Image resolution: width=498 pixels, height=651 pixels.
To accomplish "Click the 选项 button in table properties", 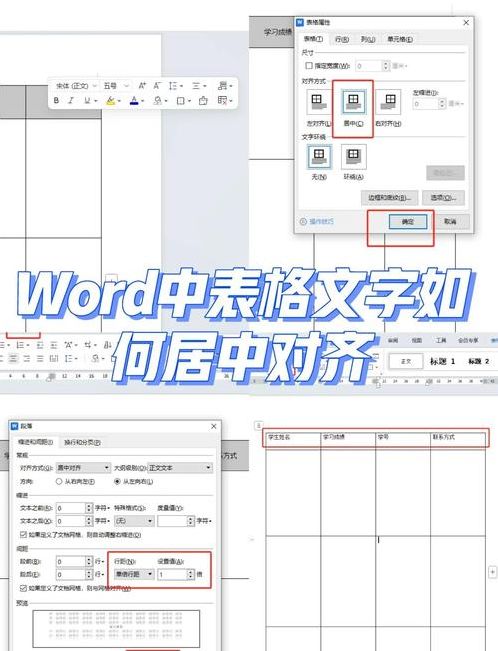I will [443, 198].
